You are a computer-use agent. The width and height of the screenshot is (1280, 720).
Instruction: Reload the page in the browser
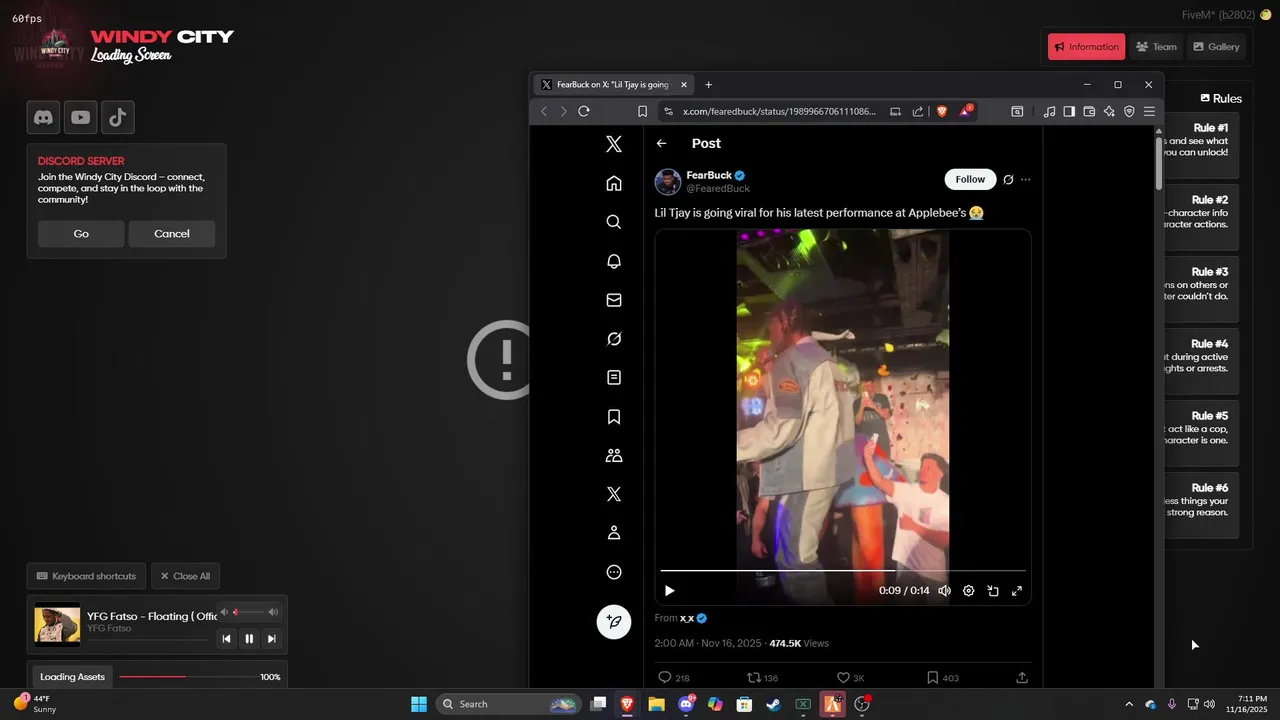pyautogui.click(x=584, y=111)
